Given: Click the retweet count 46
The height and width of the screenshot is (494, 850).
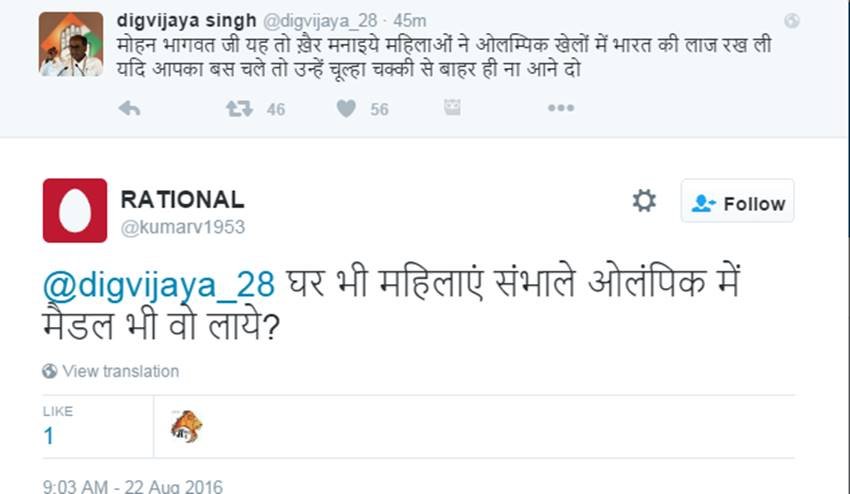Looking at the screenshot, I should [276, 109].
